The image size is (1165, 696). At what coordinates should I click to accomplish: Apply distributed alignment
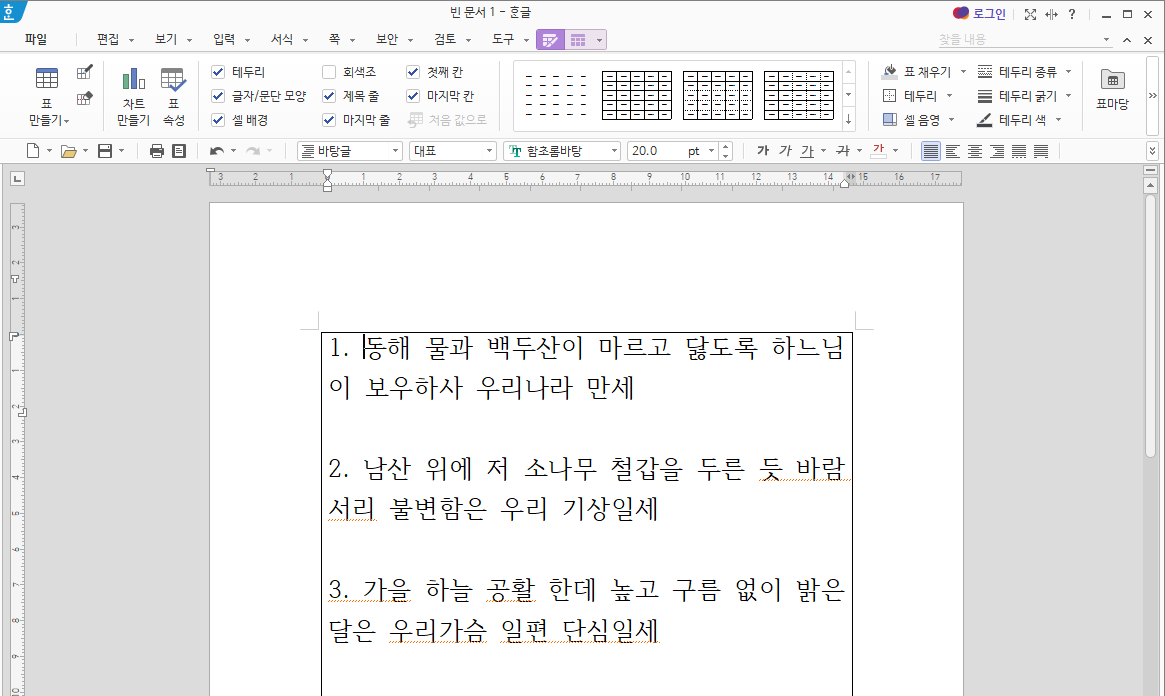pyautogui.click(x=1019, y=151)
